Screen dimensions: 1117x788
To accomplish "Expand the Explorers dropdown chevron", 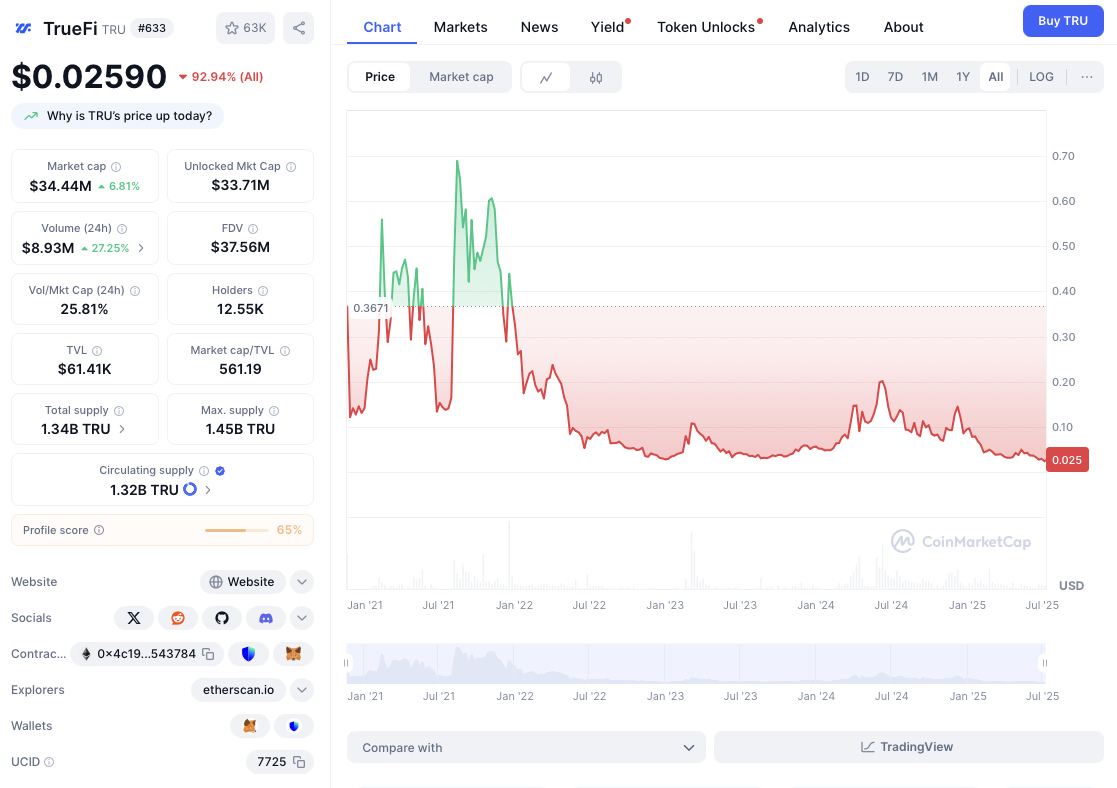I will click(x=302, y=690).
